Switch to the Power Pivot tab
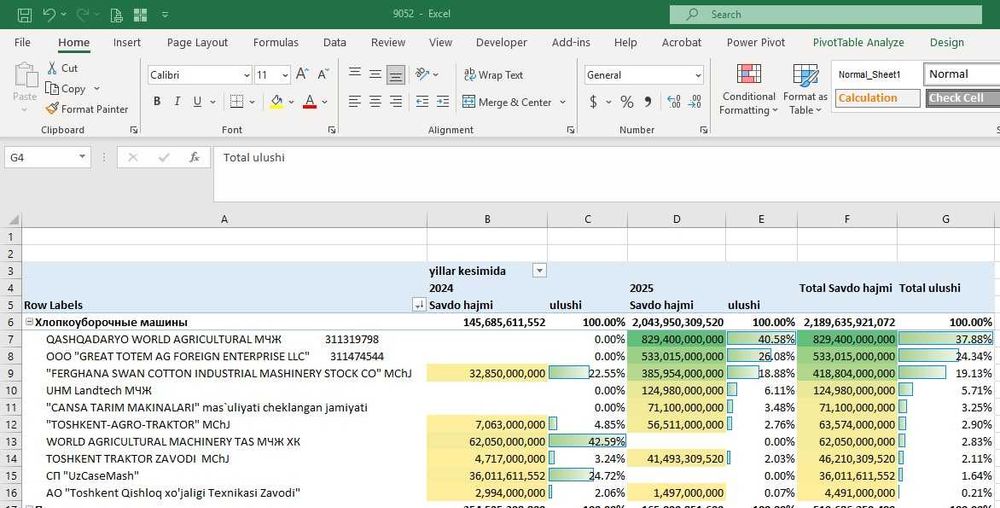This screenshot has height=508, width=1000. click(x=756, y=42)
